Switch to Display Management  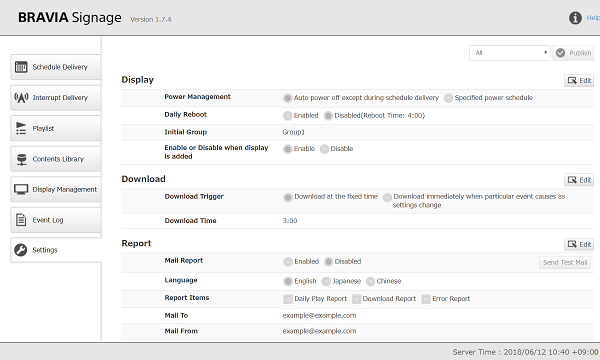tap(56, 189)
